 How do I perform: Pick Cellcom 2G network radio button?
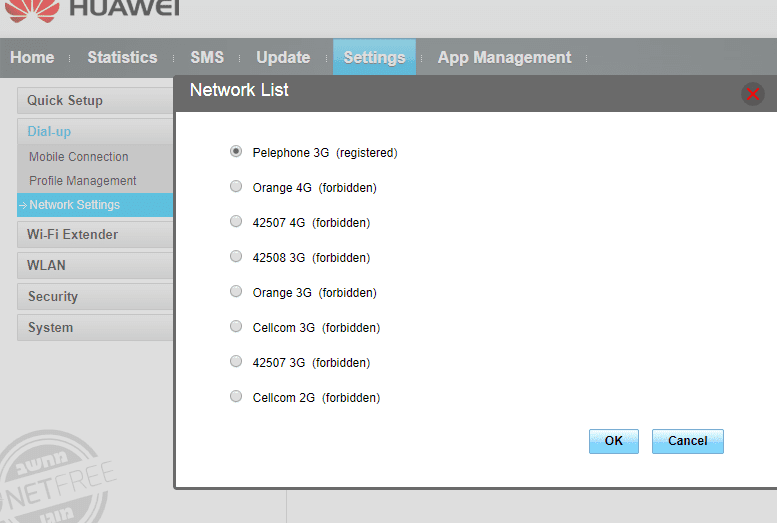(x=236, y=397)
